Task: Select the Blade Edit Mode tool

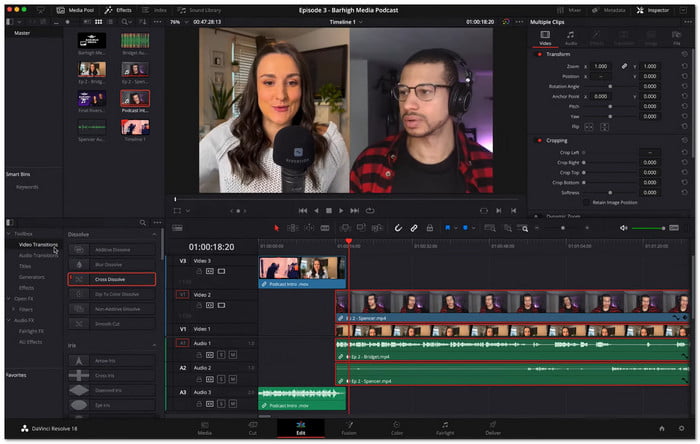Action: pyautogui.click(x=325, y=228)
